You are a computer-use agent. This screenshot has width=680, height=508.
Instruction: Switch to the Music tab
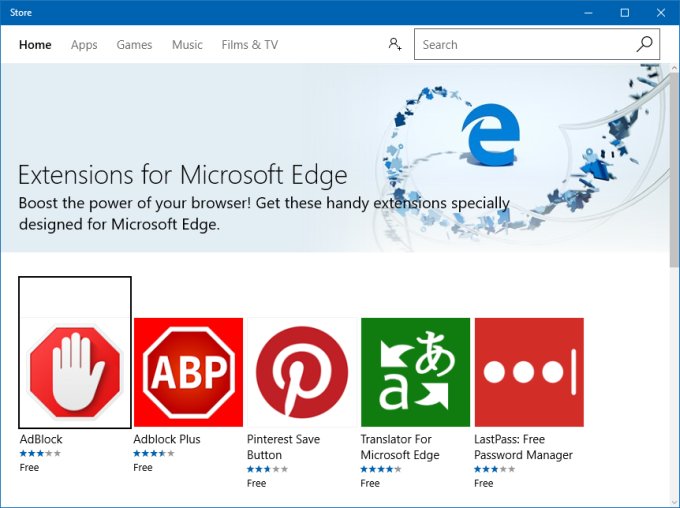[x=187, y=45]
